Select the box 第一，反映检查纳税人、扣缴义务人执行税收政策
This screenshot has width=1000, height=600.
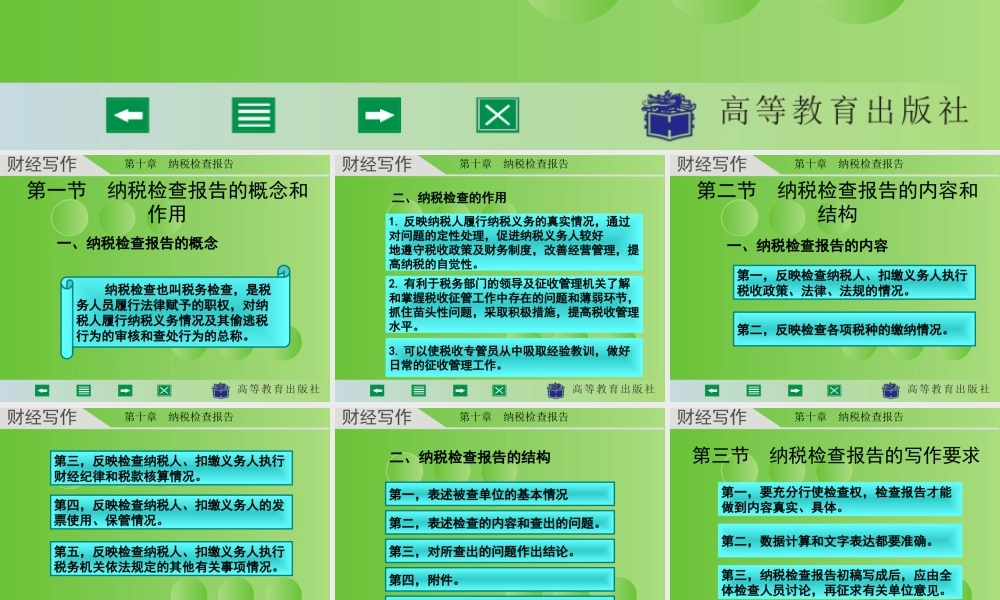[x=854, y=282]
